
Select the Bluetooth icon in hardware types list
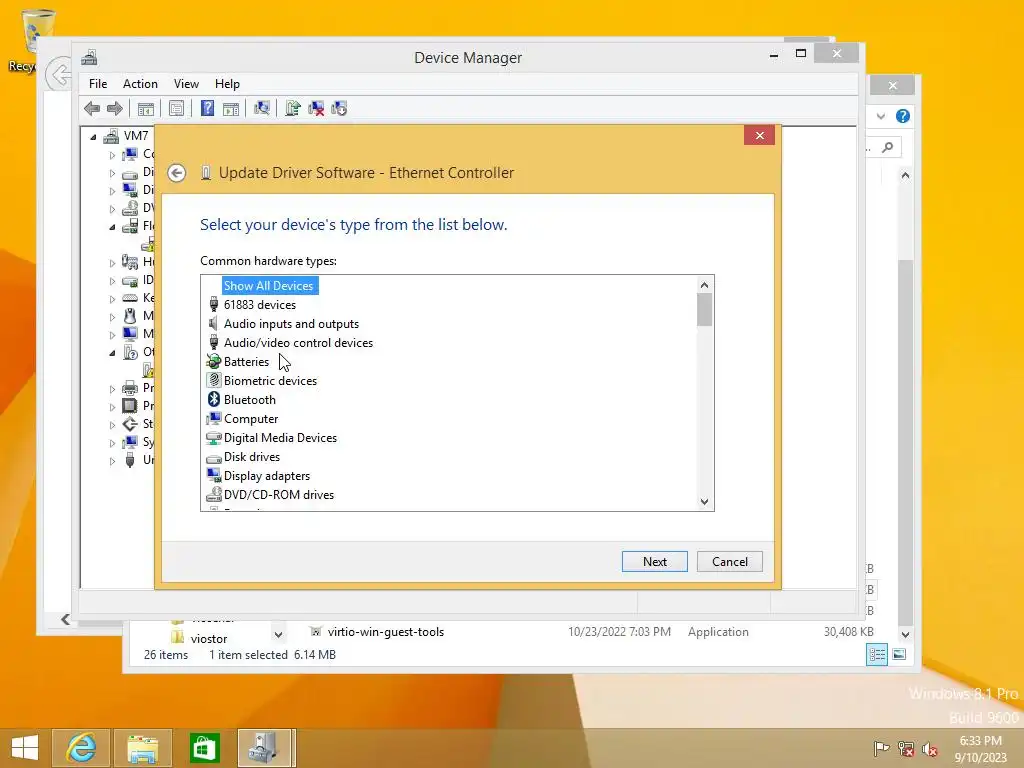click(x=214, y=399)
